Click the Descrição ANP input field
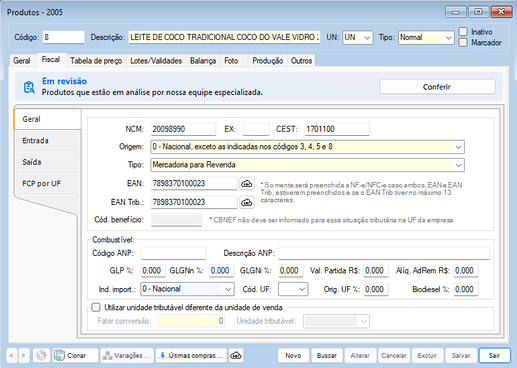This screenshot has width=517, height=368. (384, 253)
